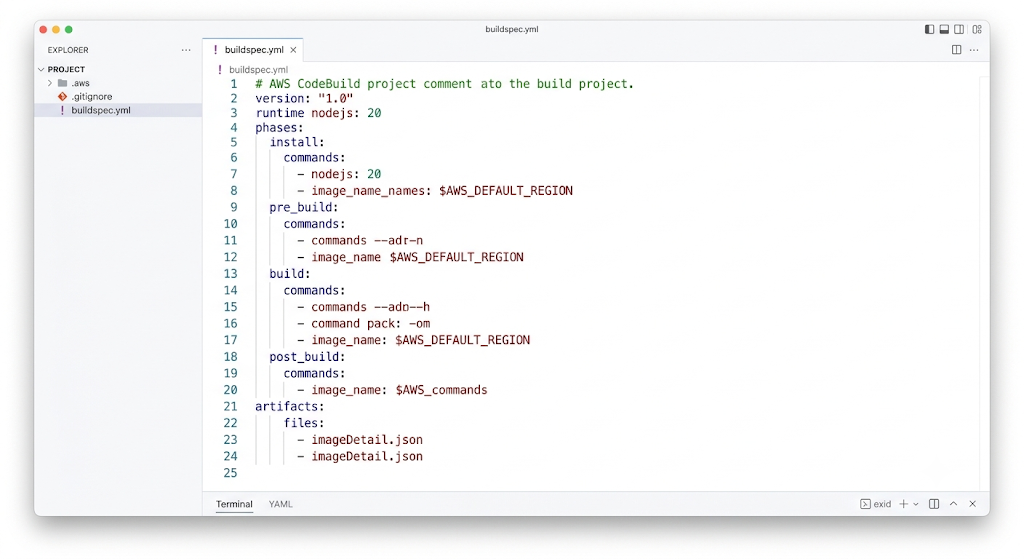Open the .gitignore file

(91, 97)
